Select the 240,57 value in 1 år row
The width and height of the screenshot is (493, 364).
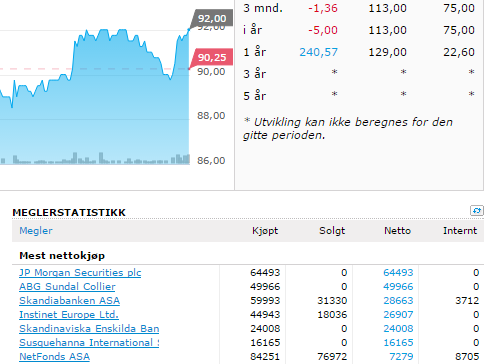tap(318, 52)
